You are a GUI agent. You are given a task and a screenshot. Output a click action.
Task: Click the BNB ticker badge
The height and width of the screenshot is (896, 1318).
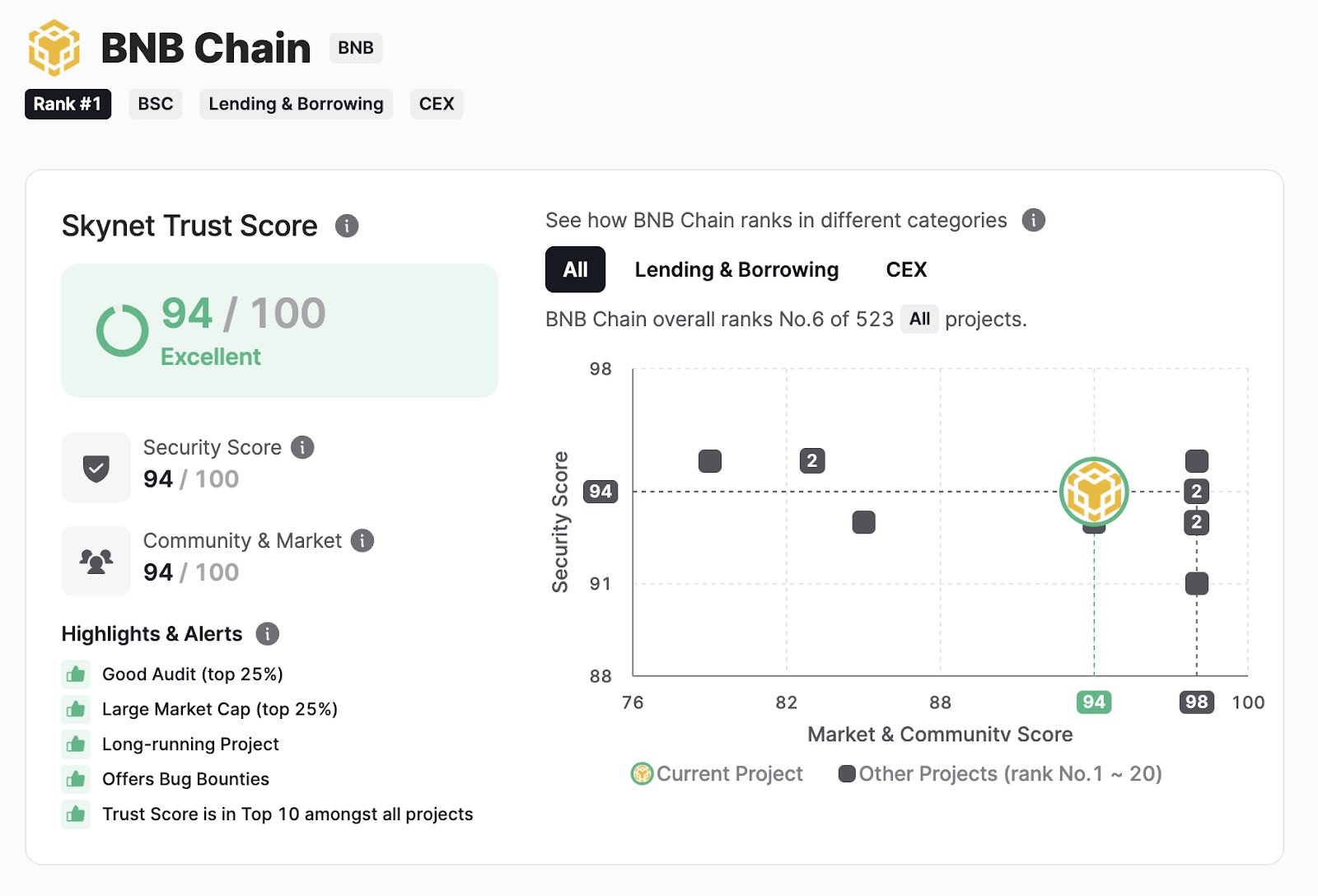356,48
